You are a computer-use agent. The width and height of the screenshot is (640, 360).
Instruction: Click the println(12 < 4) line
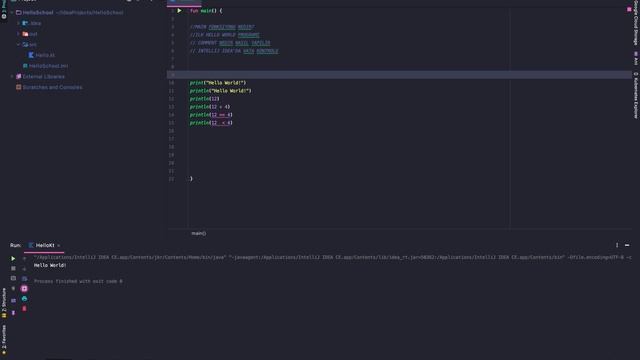[211, 123]
